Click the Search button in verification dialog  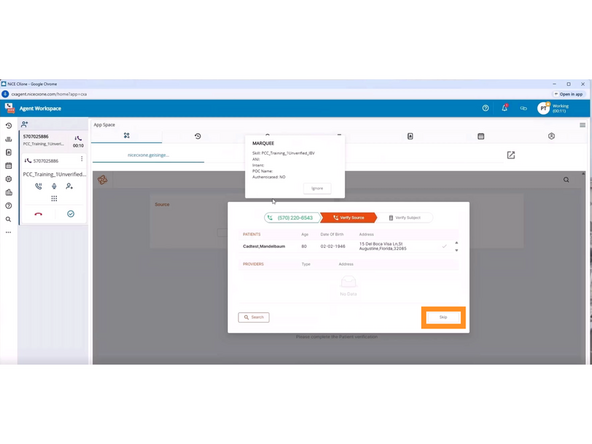[254, 318]
